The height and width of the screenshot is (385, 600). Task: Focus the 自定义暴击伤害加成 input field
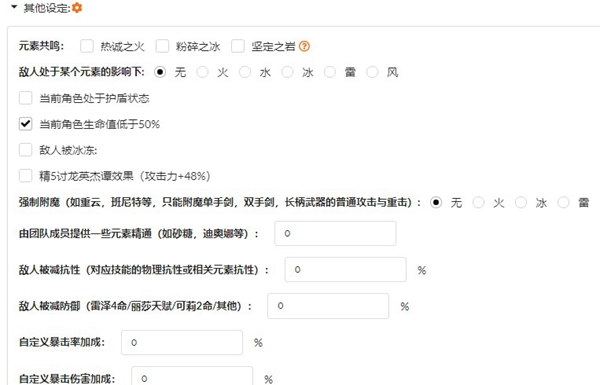coord(192,377)
